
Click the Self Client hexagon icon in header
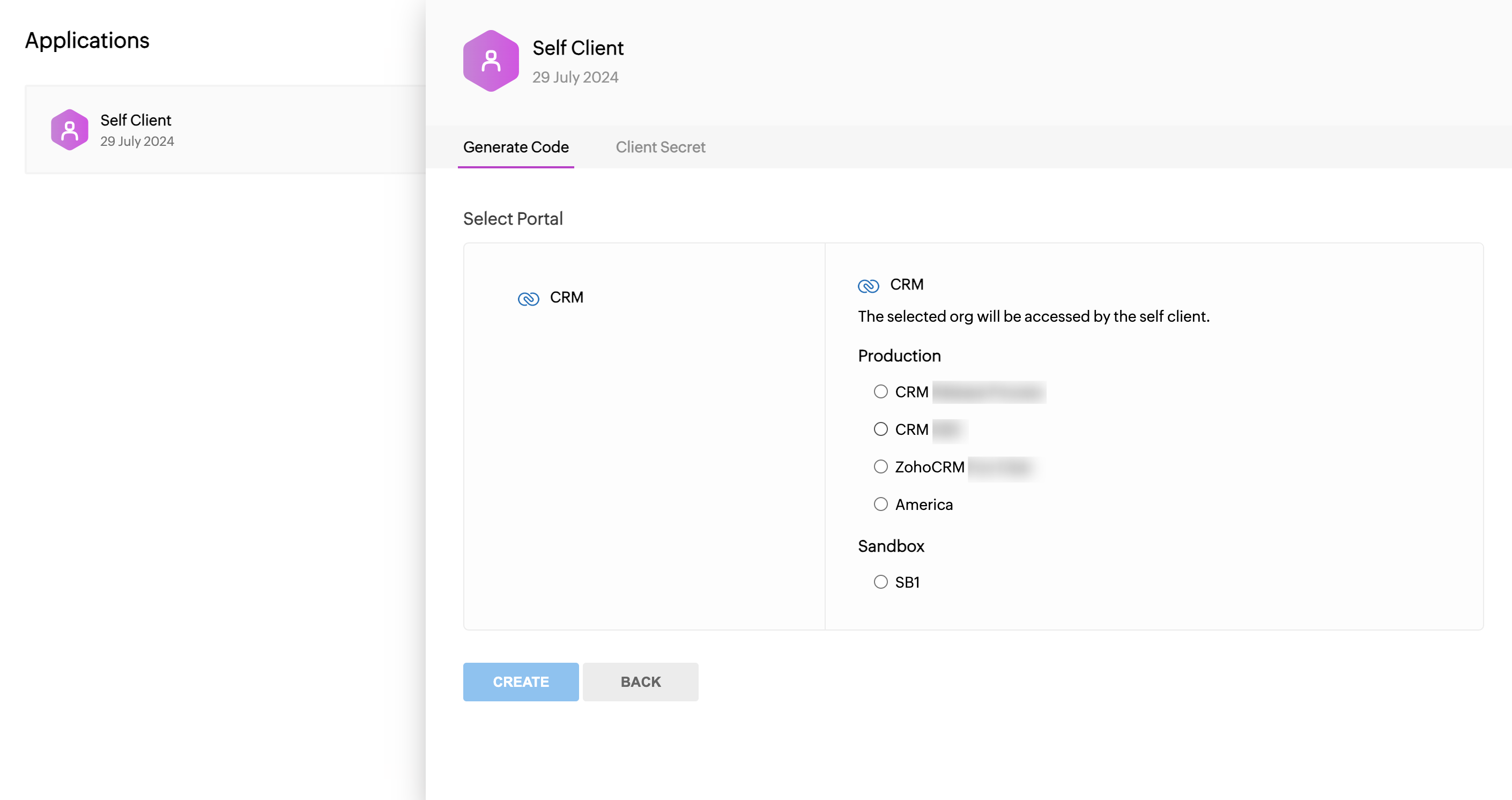click(x=491, y=61)
